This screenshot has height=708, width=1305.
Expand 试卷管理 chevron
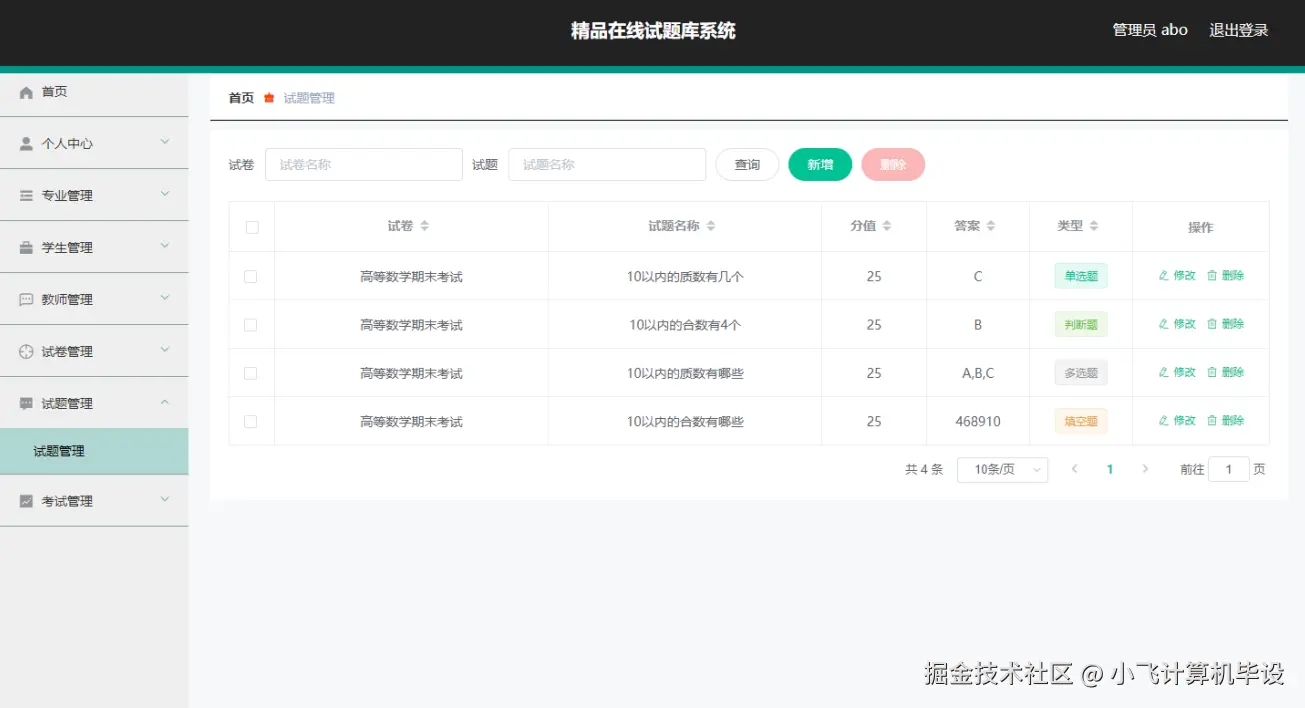point(165,350)
